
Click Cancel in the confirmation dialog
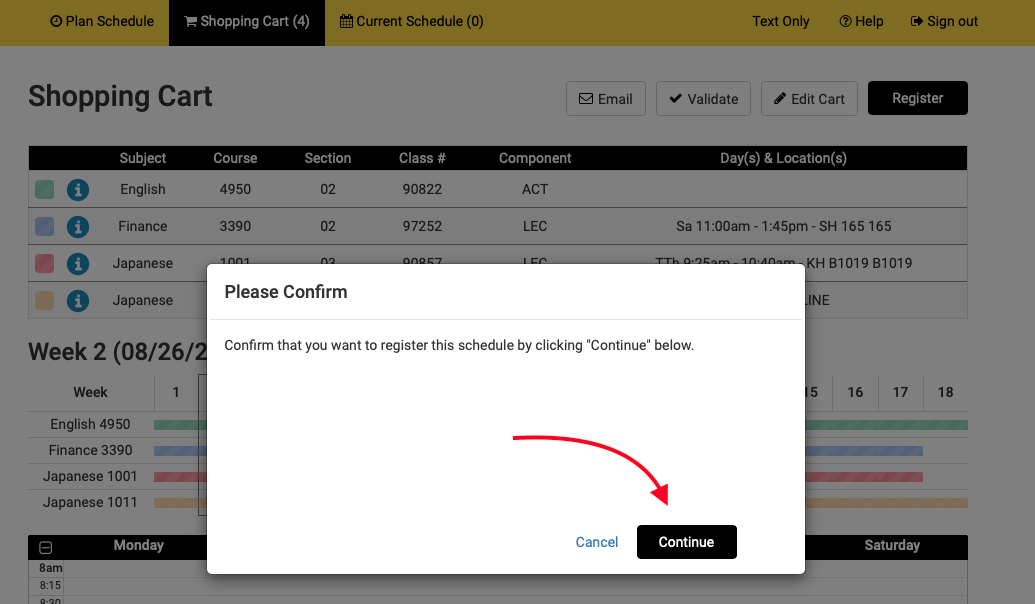click(x=597, y=542)
